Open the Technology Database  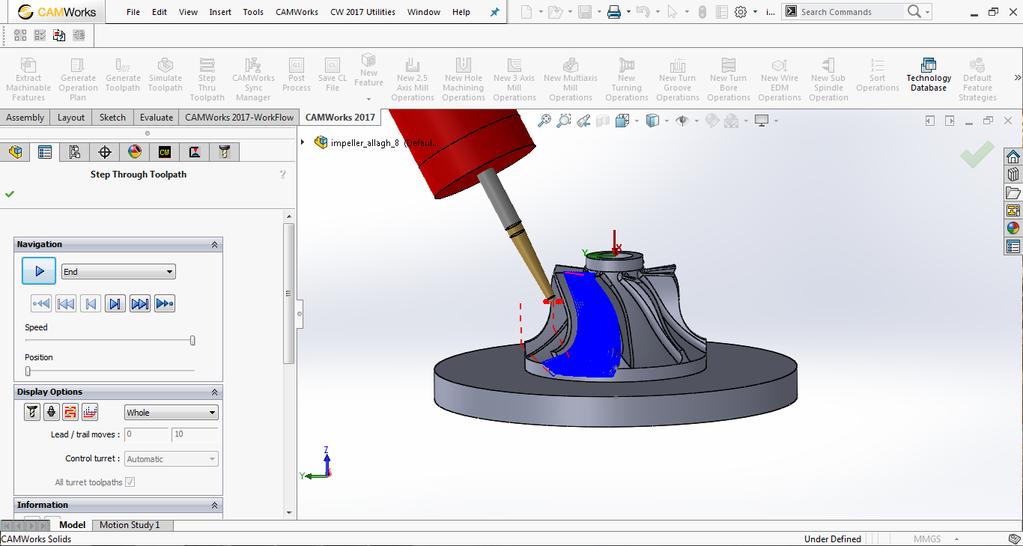928,75
